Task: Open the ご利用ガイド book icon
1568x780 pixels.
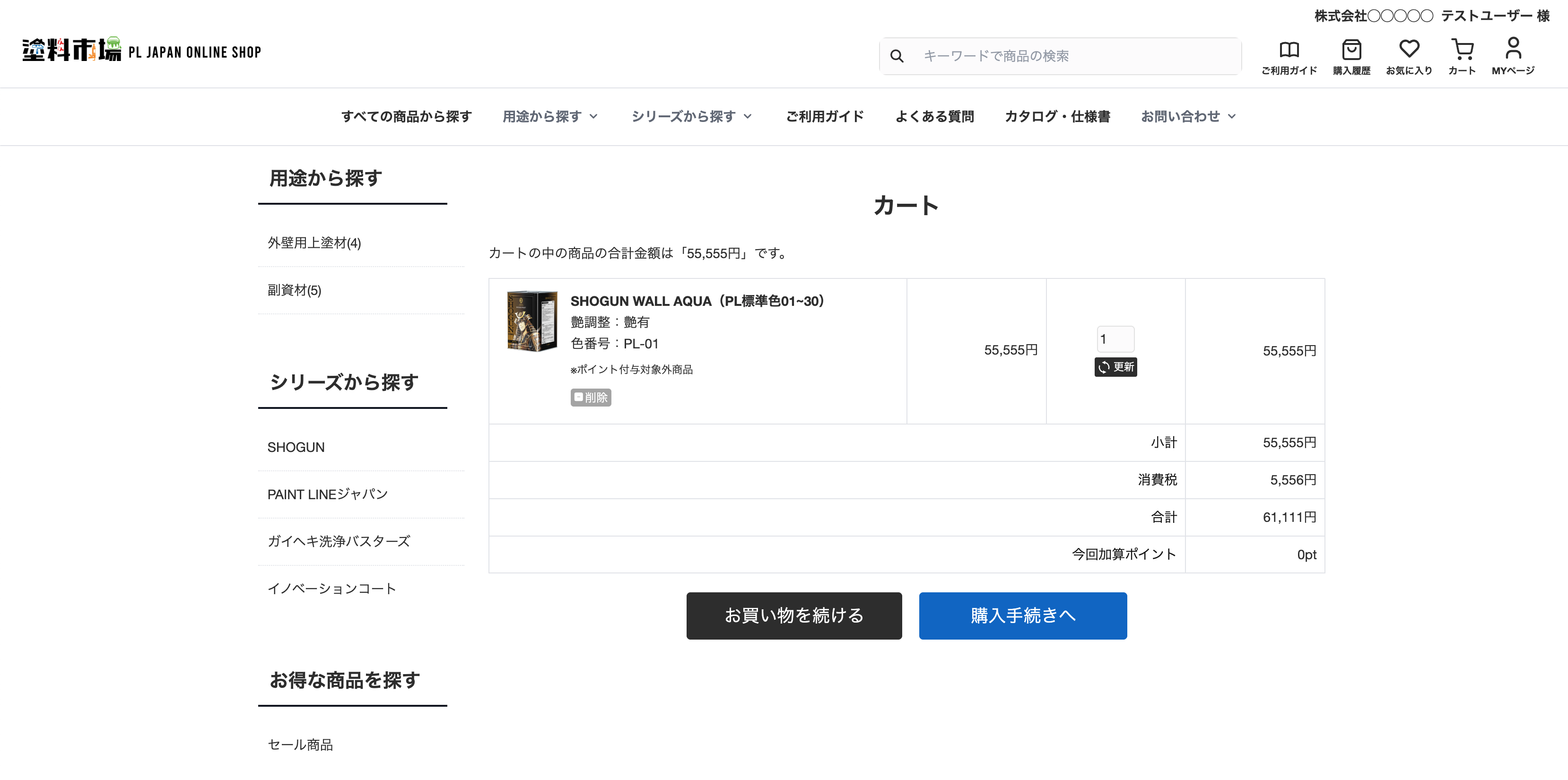Action: pos(1289,50)
